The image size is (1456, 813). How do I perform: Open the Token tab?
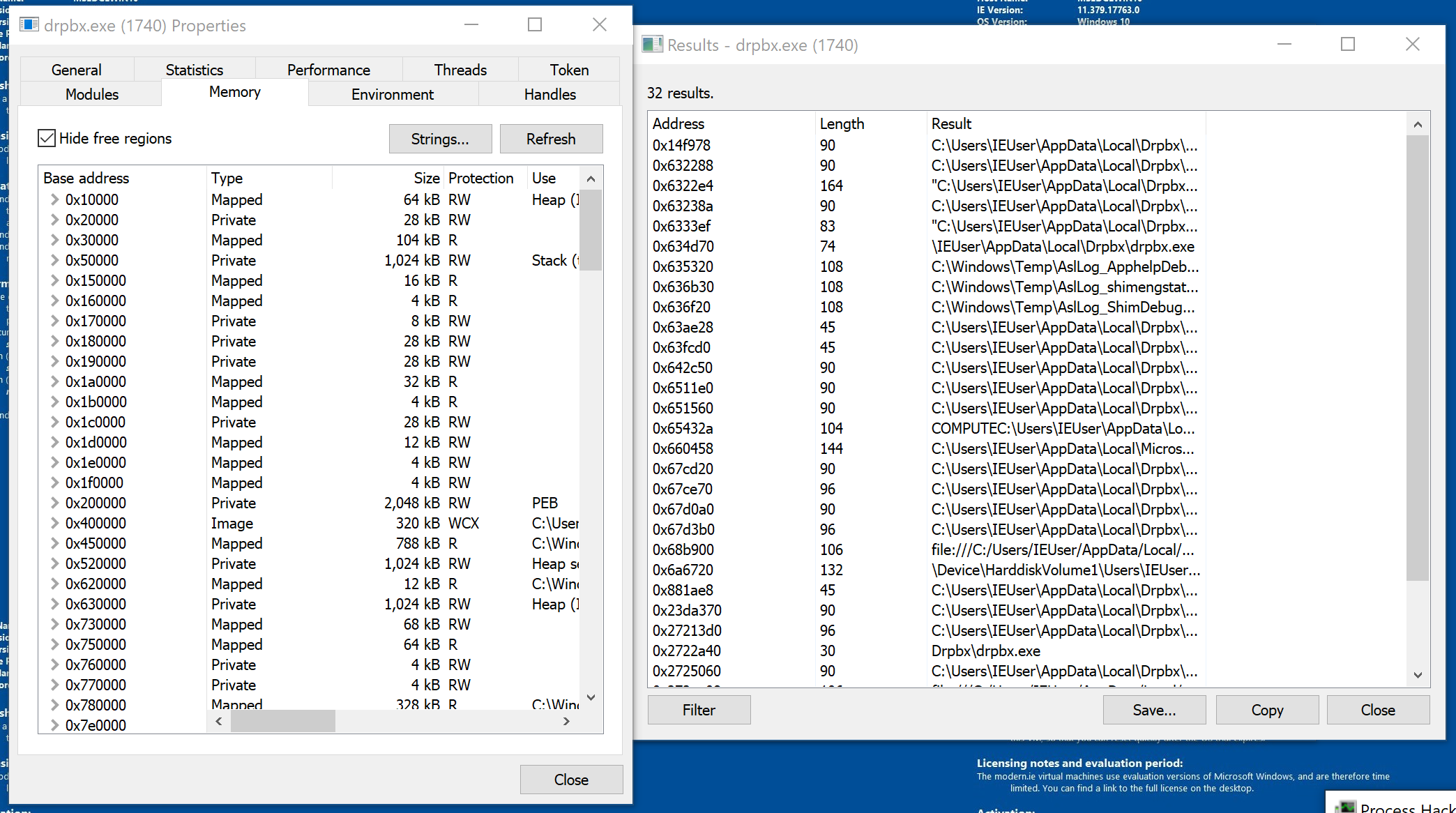tap(569, 70)
